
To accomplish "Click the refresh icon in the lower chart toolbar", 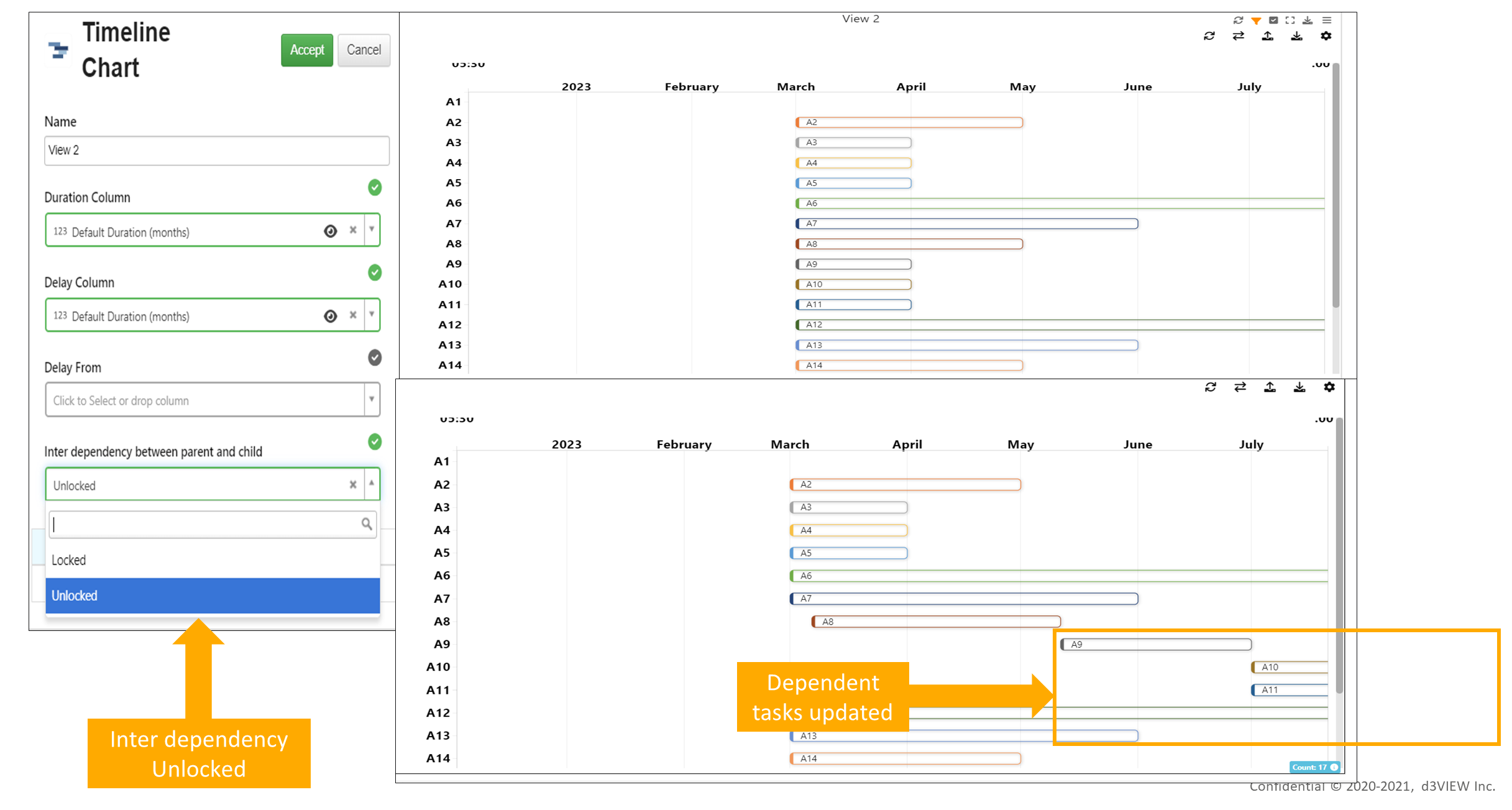I will (1211, 387).
